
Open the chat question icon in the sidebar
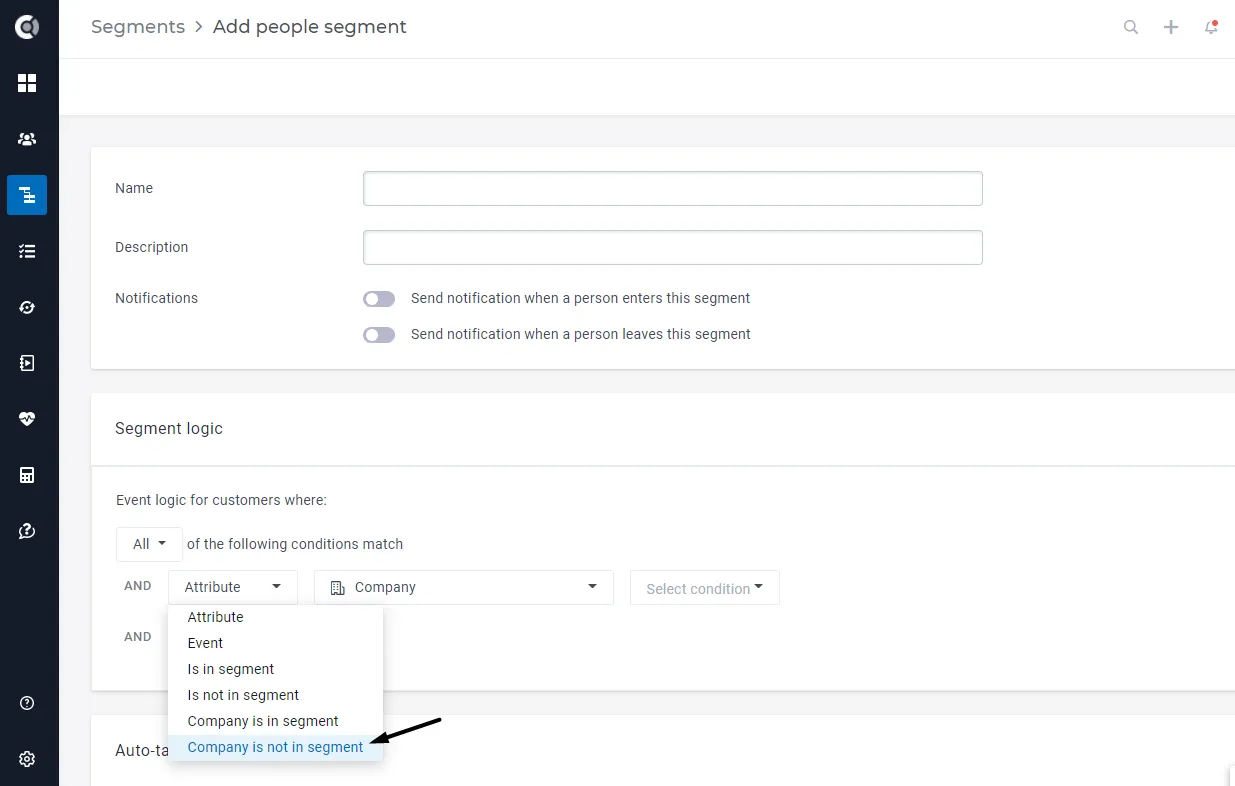tap(27, 531)
